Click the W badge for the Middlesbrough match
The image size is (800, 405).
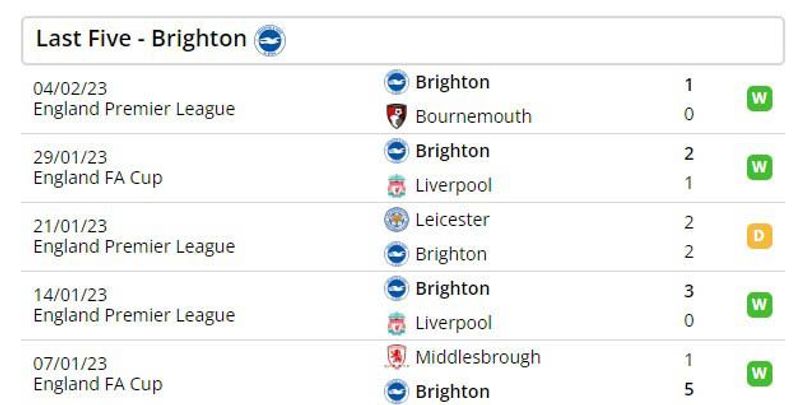click(x=760, y=374)
